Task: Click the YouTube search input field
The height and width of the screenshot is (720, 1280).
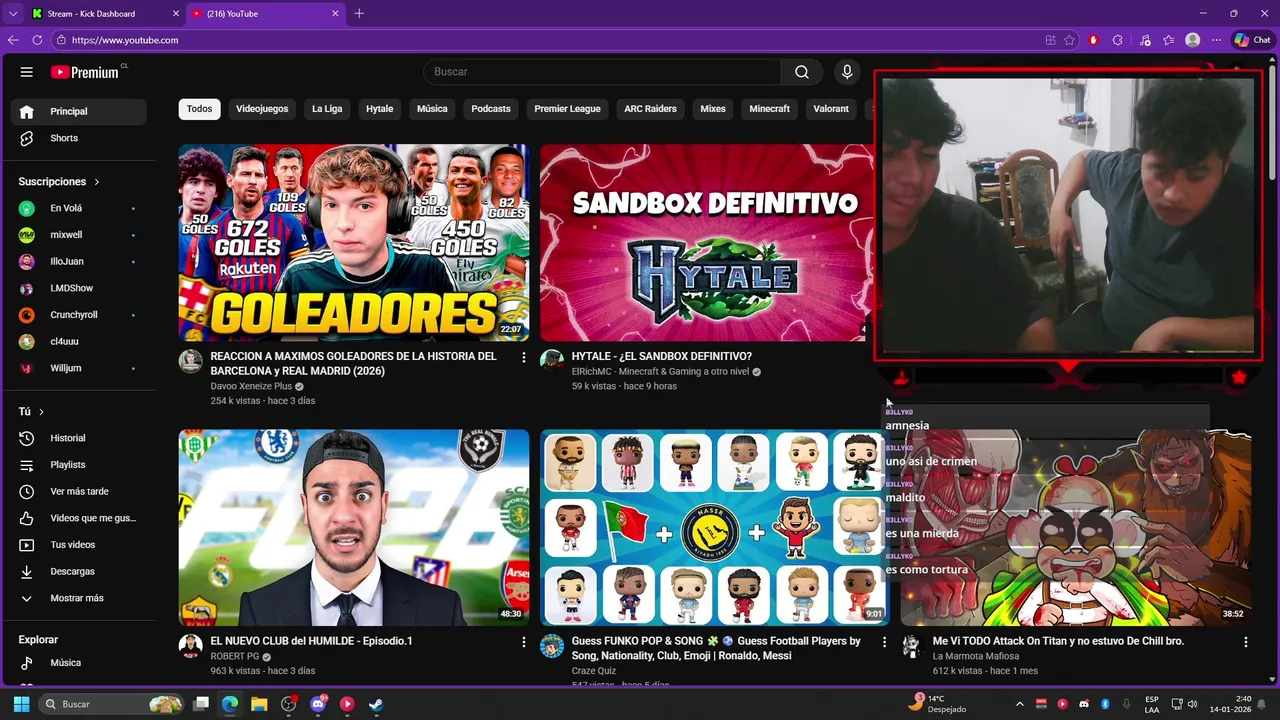Action: (x=602, y=72)
